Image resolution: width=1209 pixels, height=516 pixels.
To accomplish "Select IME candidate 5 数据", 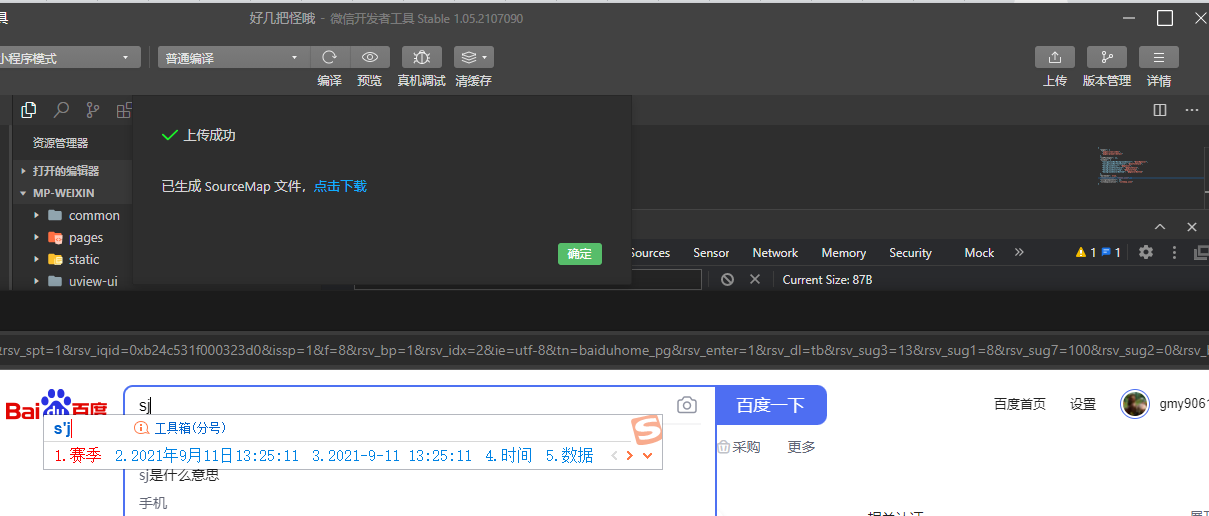I will 569,456.
